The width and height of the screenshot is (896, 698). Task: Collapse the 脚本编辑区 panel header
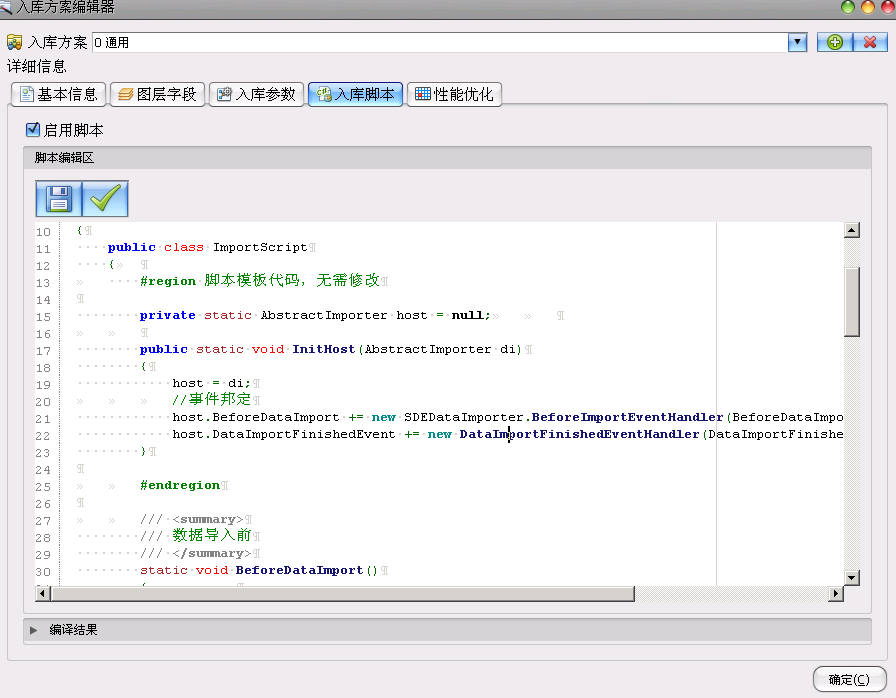447,158
